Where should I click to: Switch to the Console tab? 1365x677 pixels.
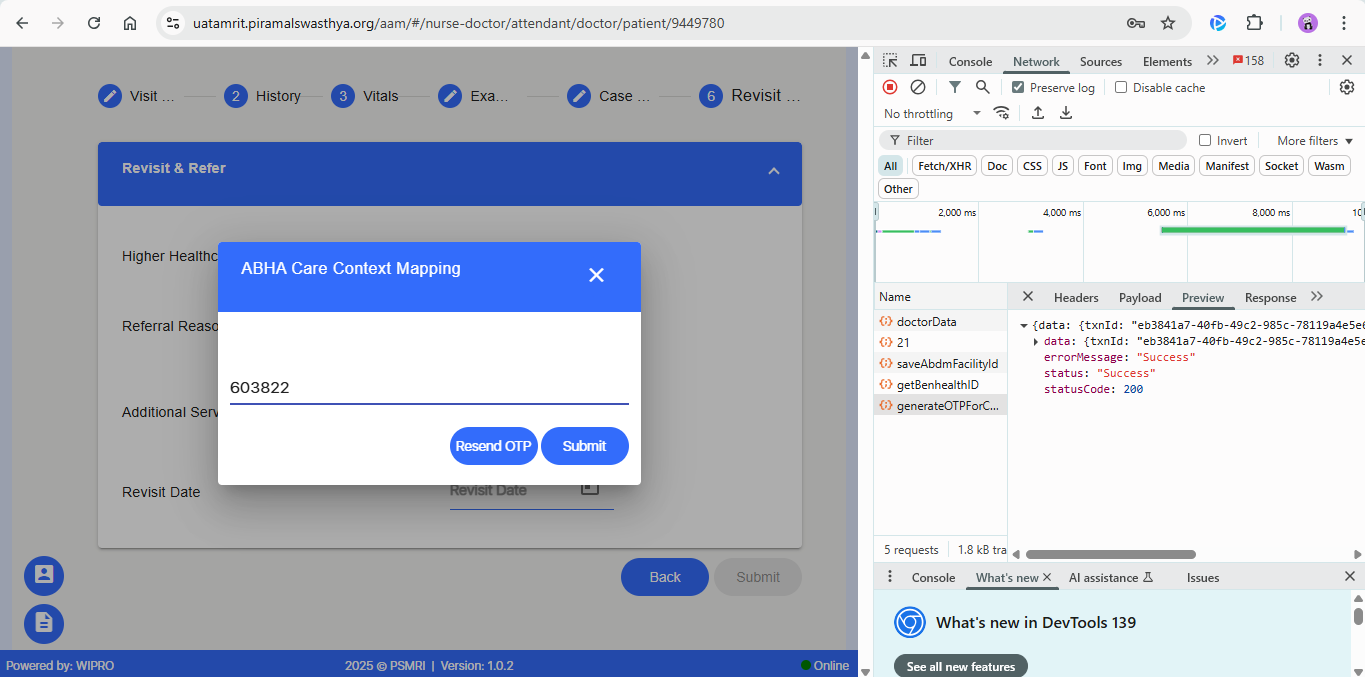coord(969,61)
